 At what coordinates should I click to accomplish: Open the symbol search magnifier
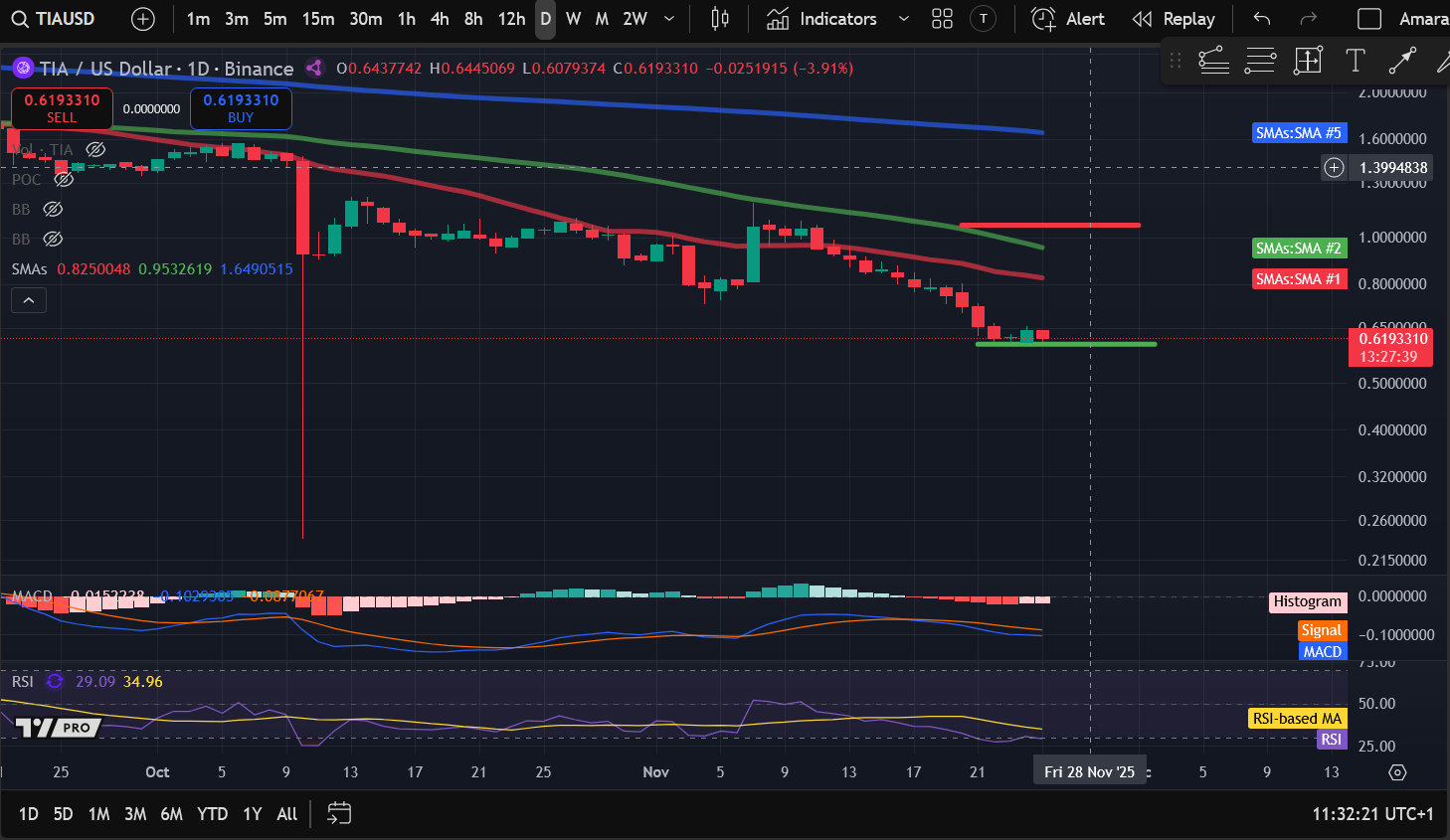(20, 18)
